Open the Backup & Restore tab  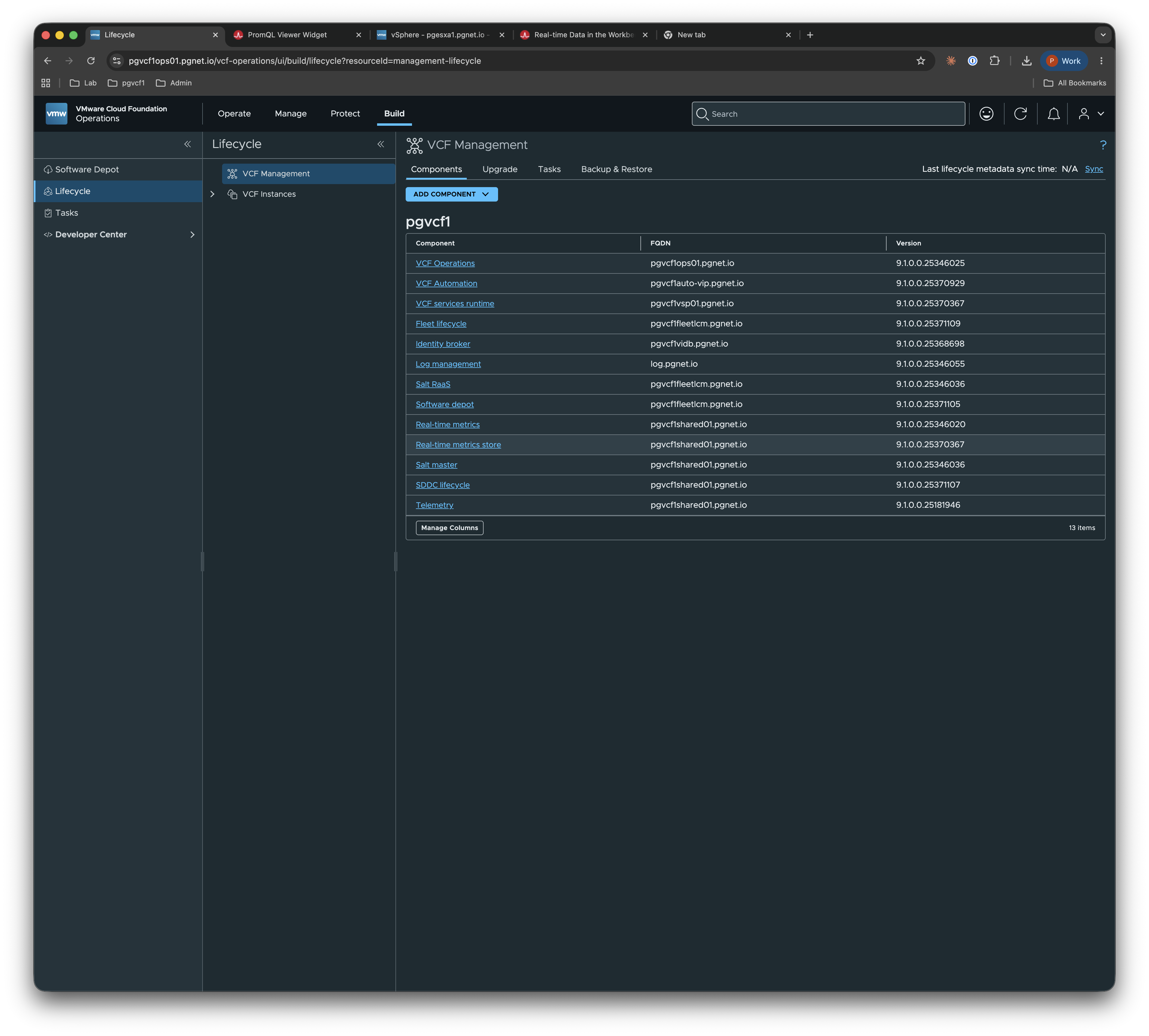617,169
